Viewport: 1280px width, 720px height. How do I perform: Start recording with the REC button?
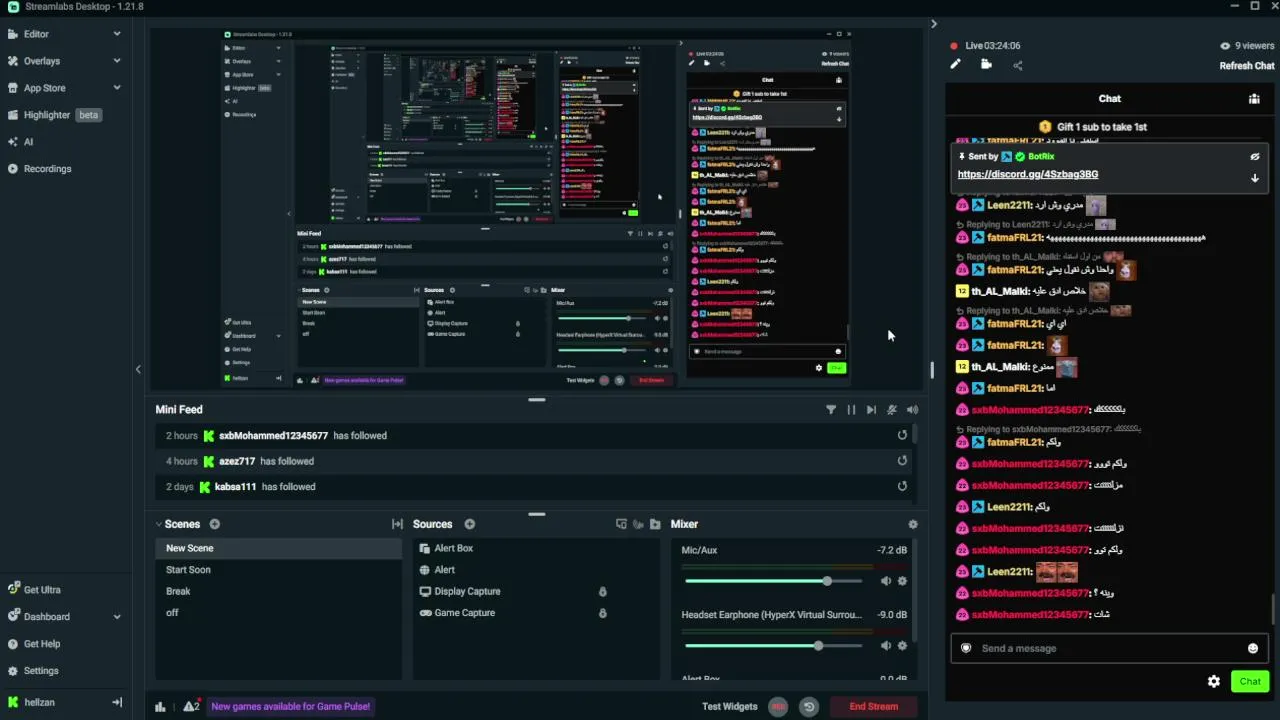pos(778,707)
